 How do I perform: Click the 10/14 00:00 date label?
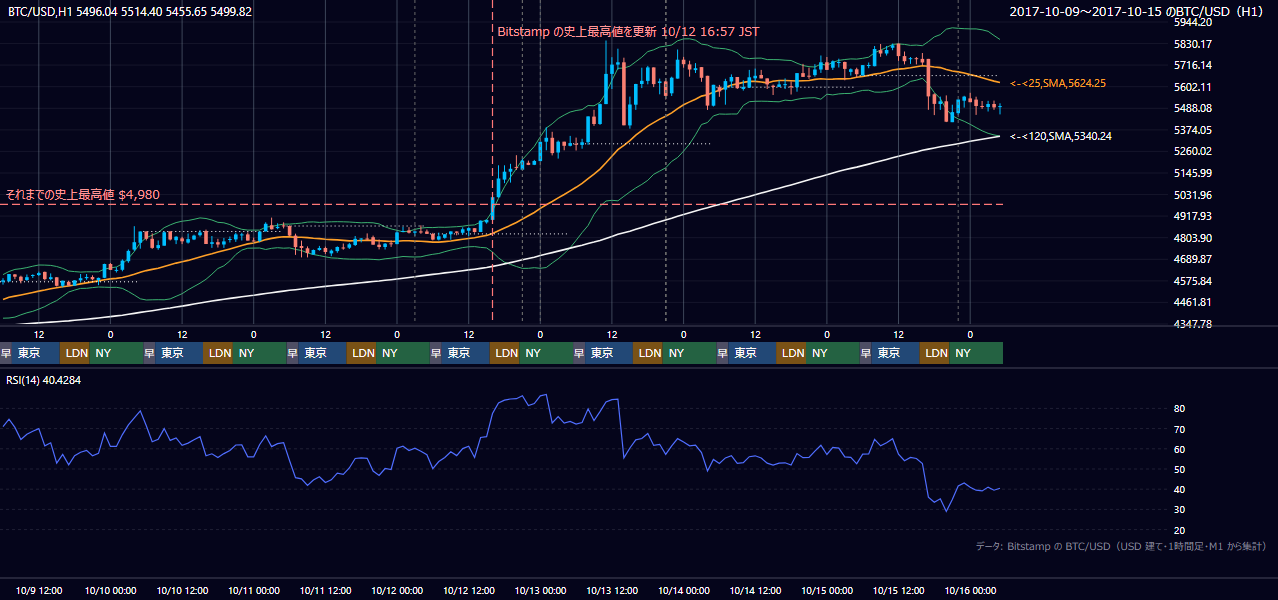(x=684, y=590)
